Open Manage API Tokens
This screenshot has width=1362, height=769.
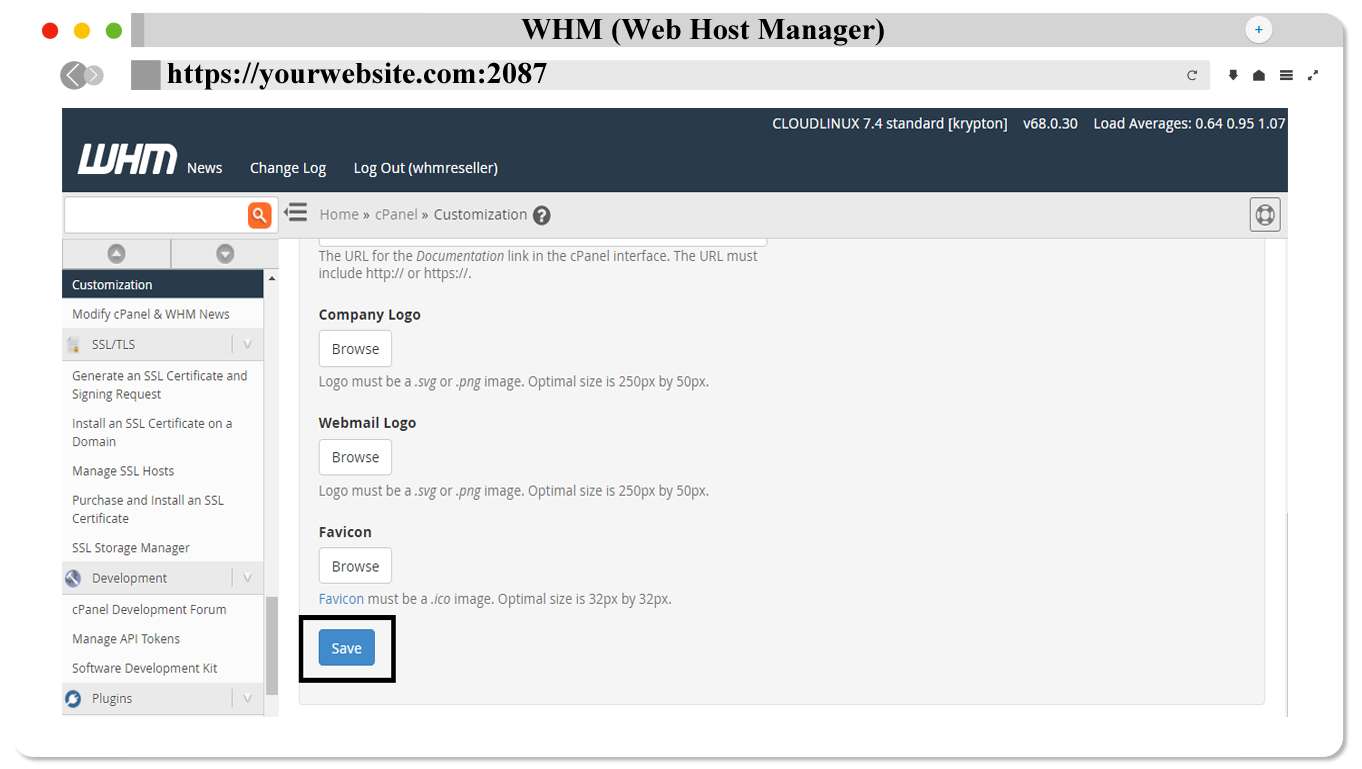pyautogui.click(x=126, y=639)
